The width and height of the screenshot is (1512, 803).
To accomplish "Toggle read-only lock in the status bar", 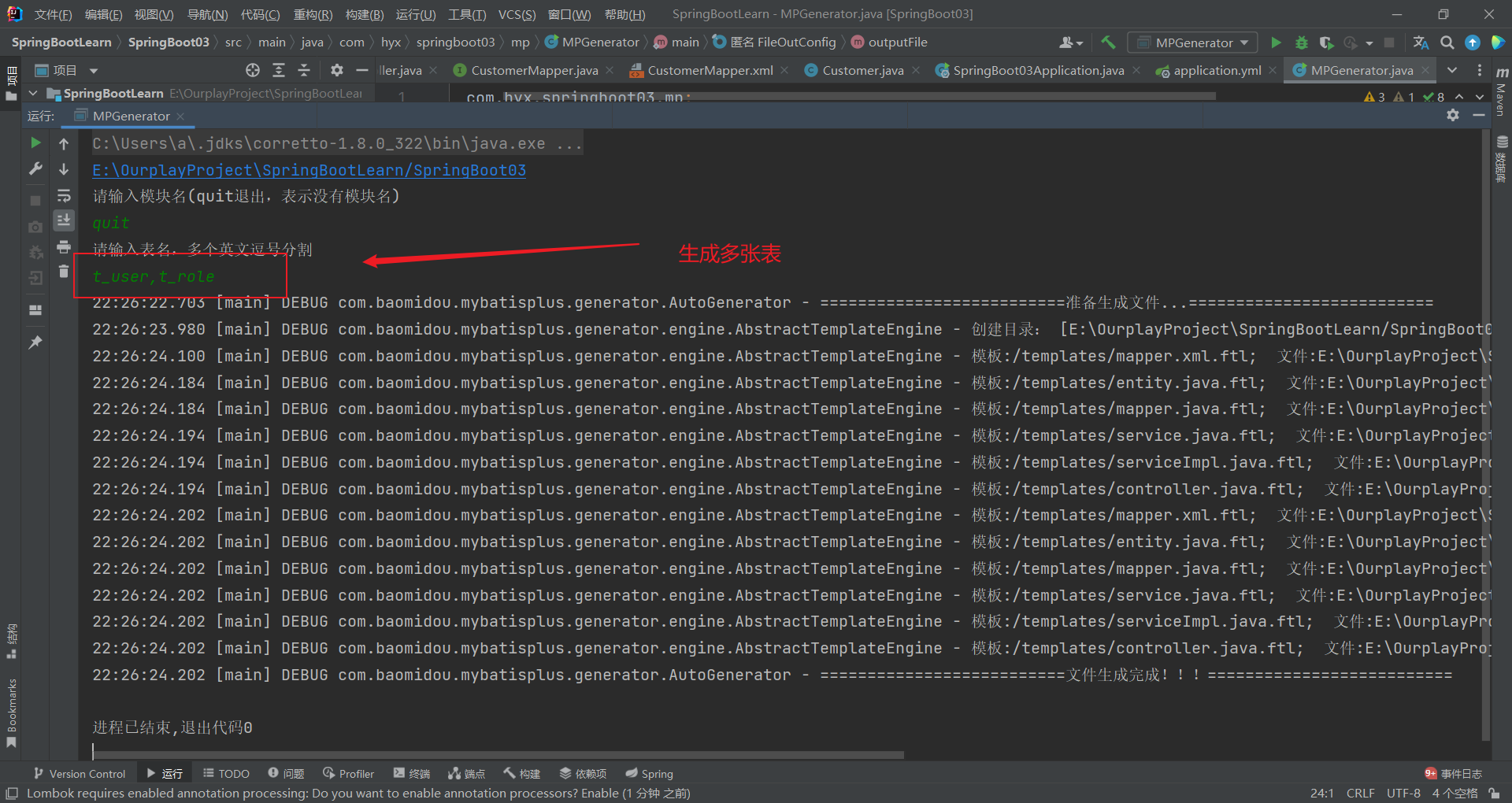I will point(1494,793).
